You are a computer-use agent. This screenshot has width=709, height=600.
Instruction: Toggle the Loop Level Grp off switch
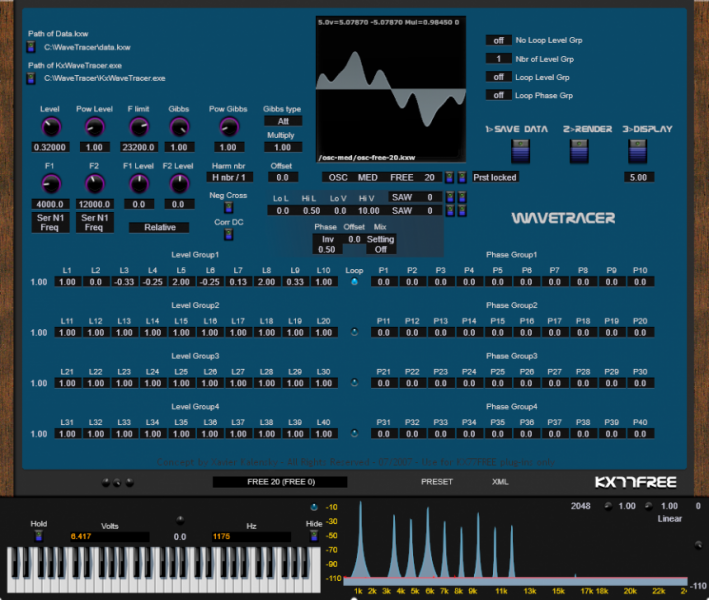pyautogui.click(x=499, y=77)
